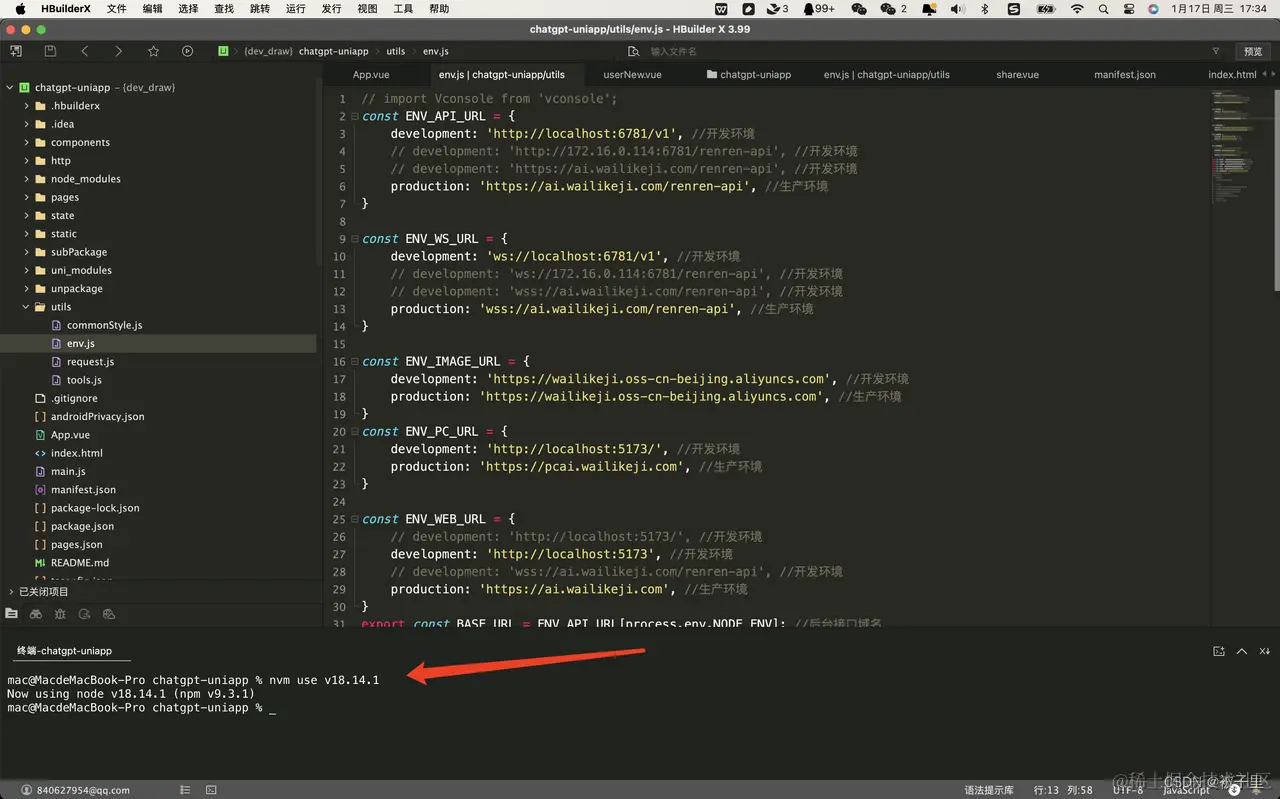Fold the ENV_WS_URL code block
The image size is (1280, 799).
(354, 239)
